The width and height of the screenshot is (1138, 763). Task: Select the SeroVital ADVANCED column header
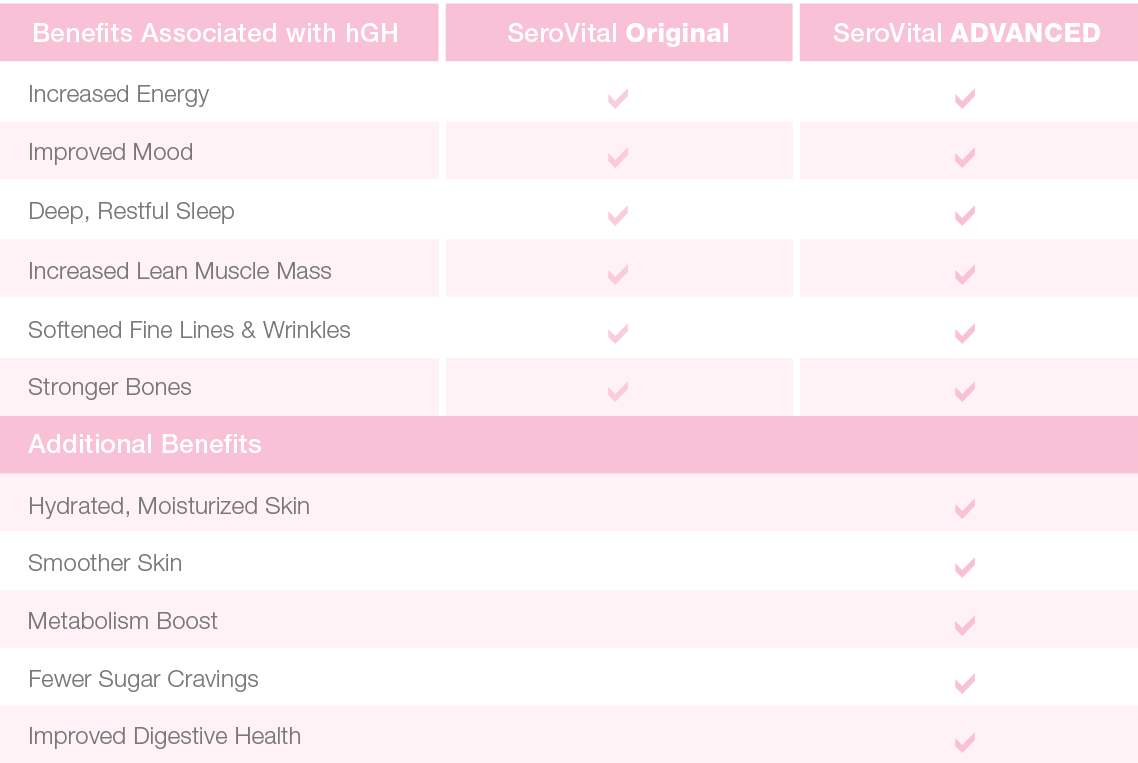point(967,33)
